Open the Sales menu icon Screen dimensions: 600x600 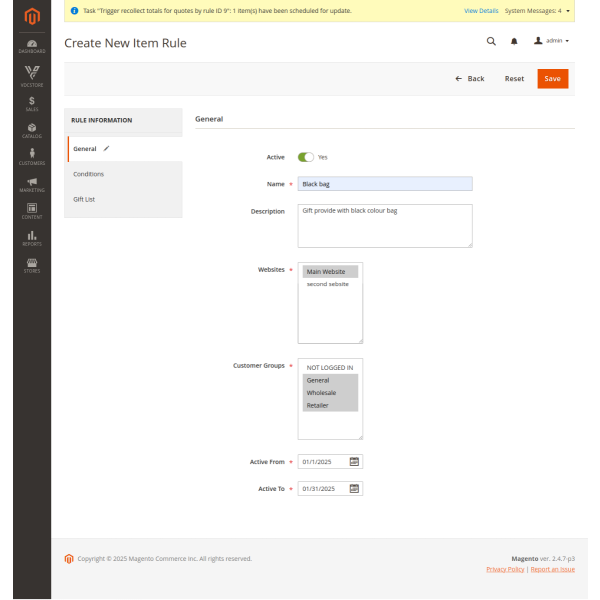[32, 103]
